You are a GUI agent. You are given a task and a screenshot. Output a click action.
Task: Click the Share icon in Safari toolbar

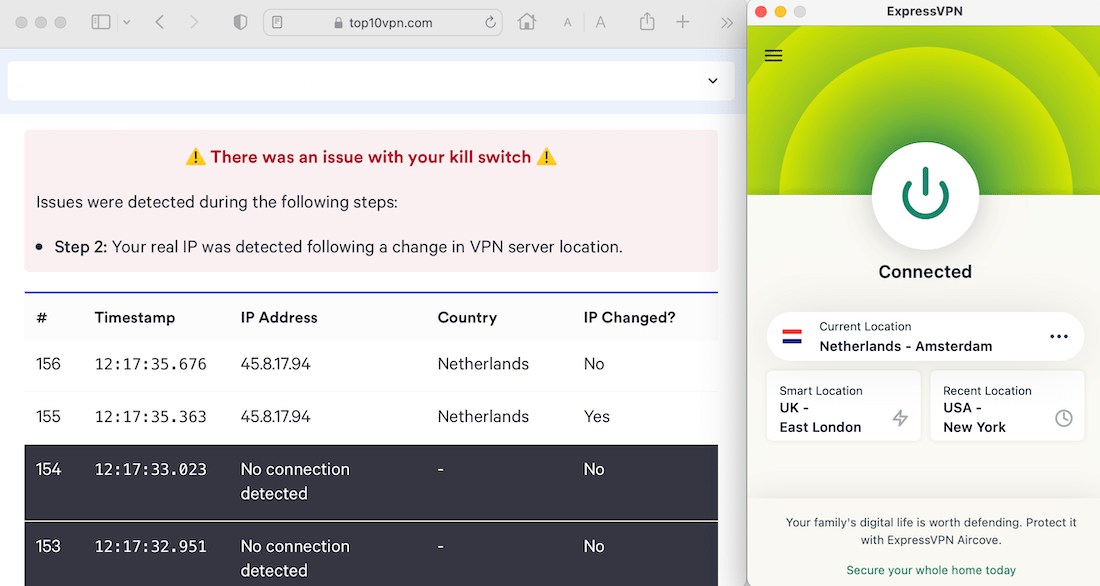646,21
